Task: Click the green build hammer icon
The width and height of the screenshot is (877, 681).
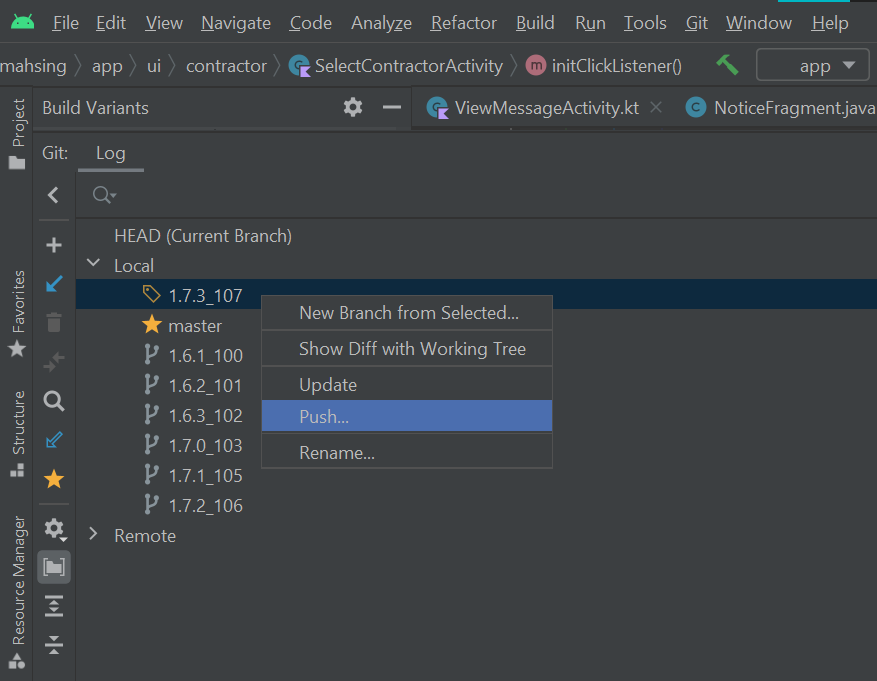Action: [726, 64]
